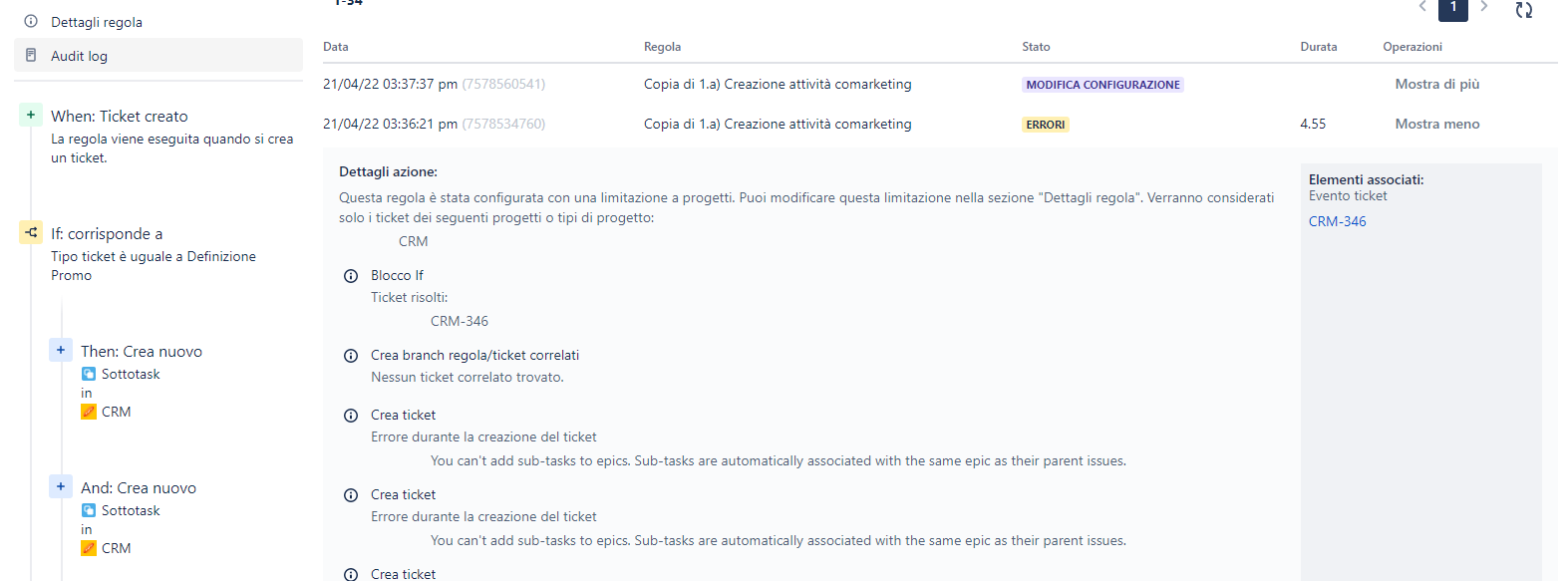Collapse details with Mostra meno
The height and width of the screenshot is (581, 1568).
(x=1436, y=124)
